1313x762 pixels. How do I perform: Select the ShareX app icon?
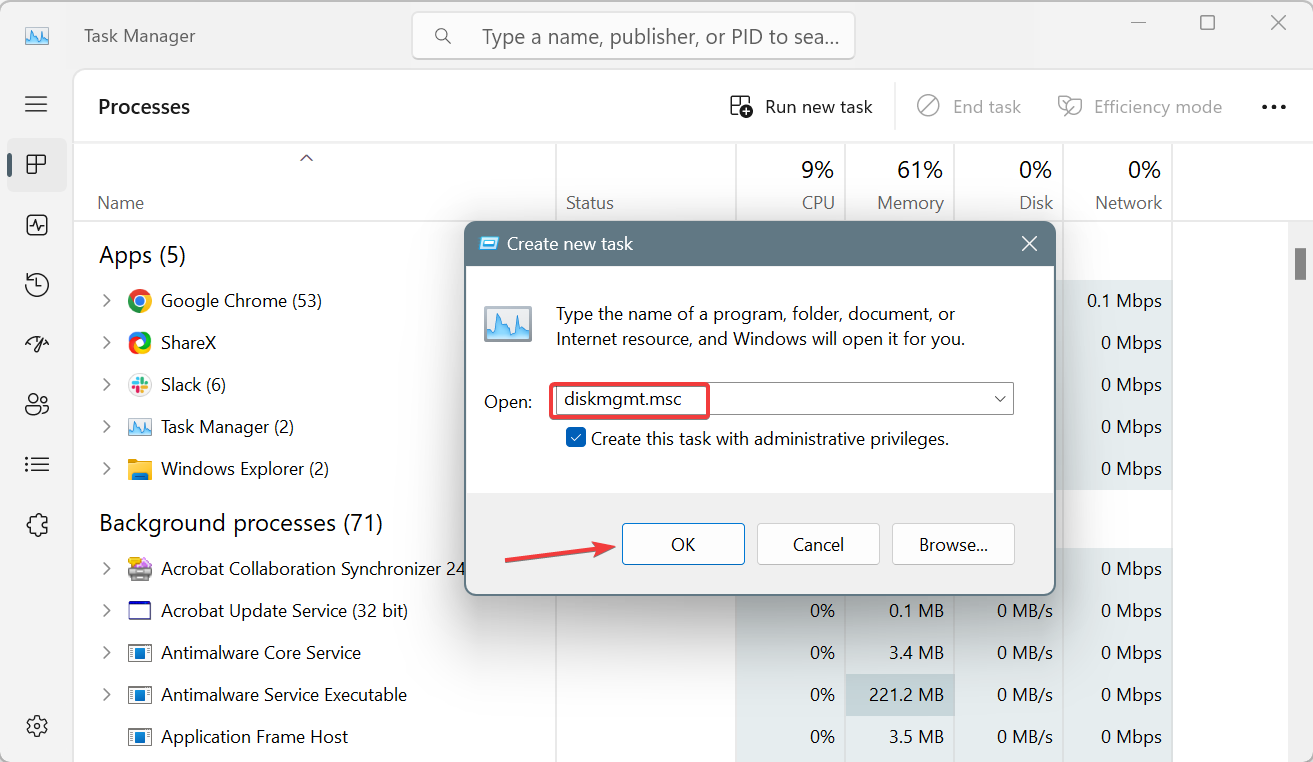pyautogui.click(x=140, y=343)
